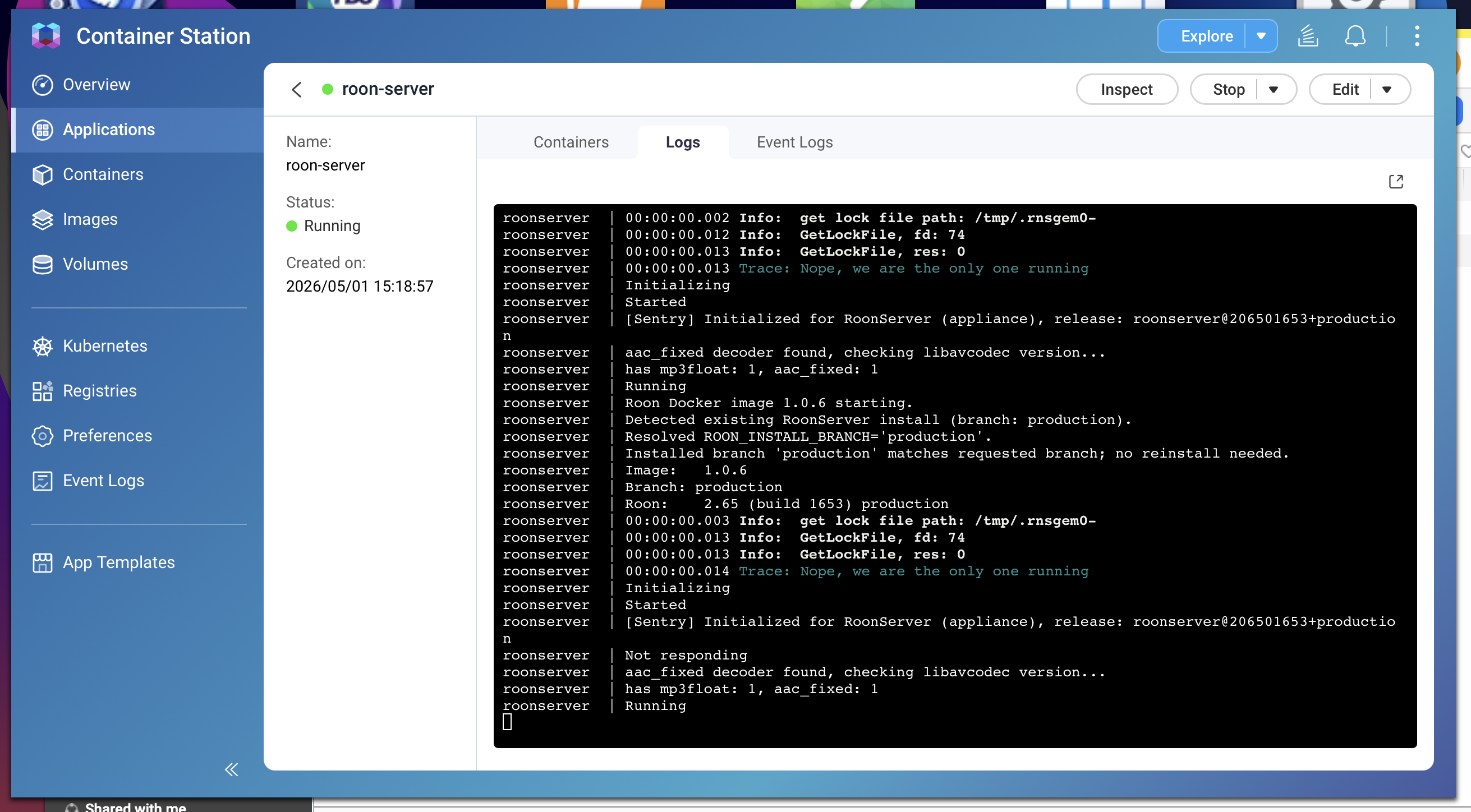Click inside the log terminal output

pyautogui.click(x=955, y=476)
